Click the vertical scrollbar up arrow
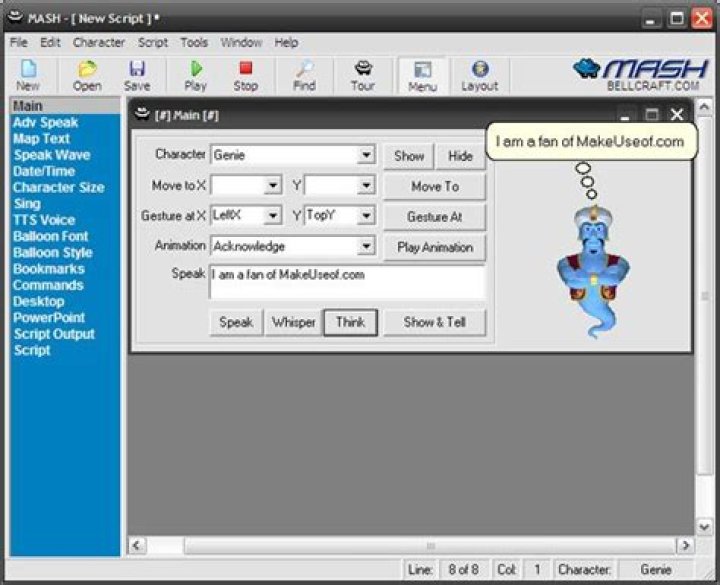720x585 pixels. pos(704,107)
